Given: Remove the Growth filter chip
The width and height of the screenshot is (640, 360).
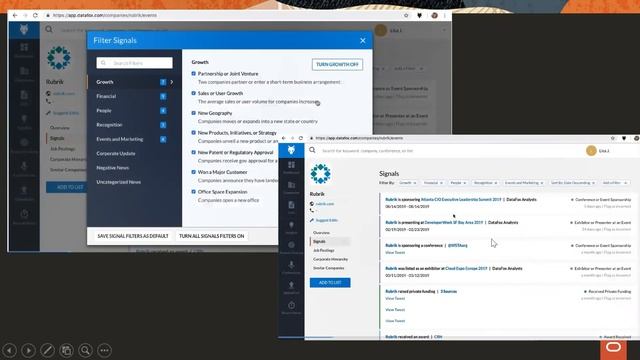Looking at the screenshot, I should pyautogui.click(x=415, y=183).
